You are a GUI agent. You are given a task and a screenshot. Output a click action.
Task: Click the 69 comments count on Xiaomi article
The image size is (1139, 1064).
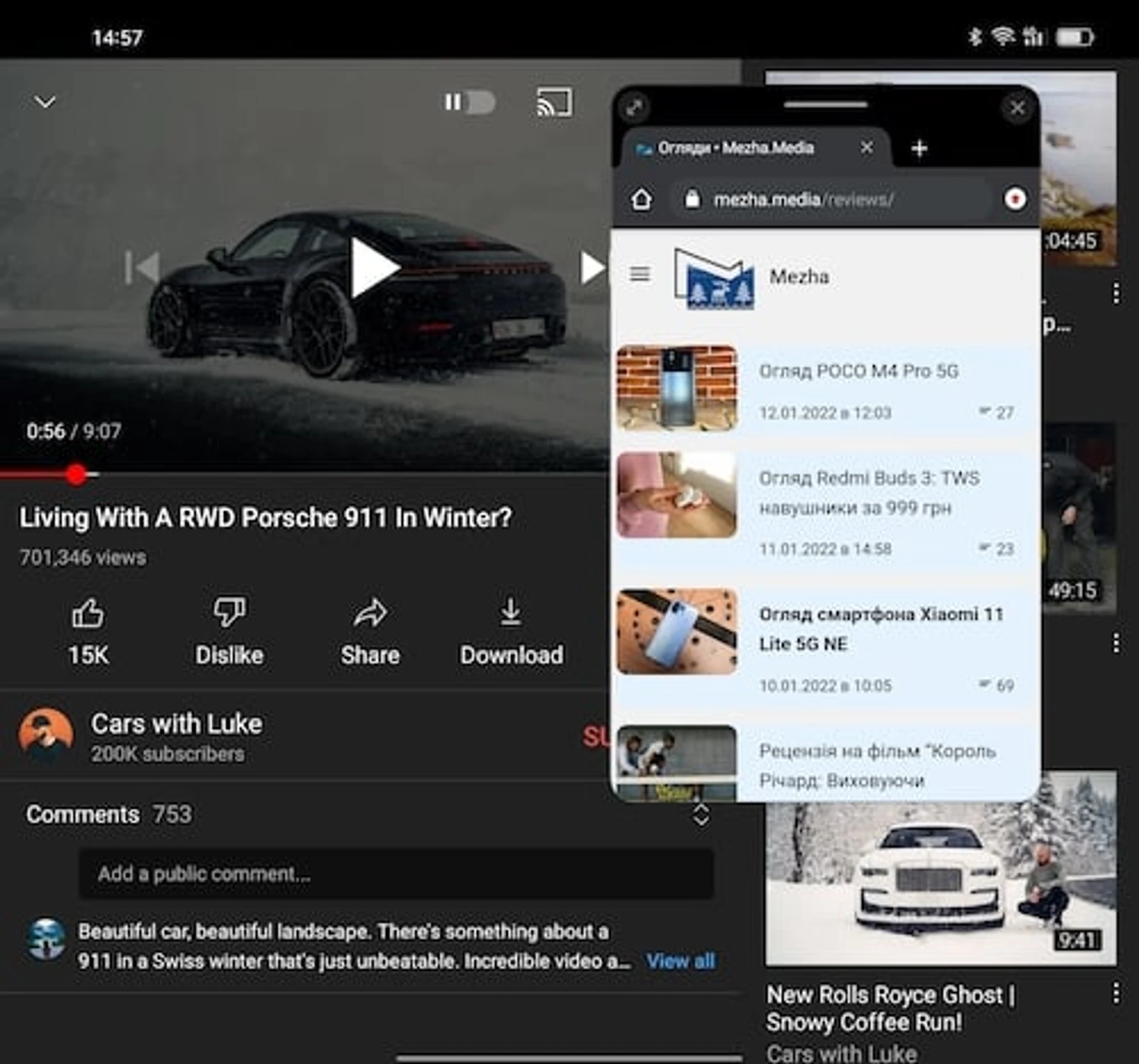[996, 685]
